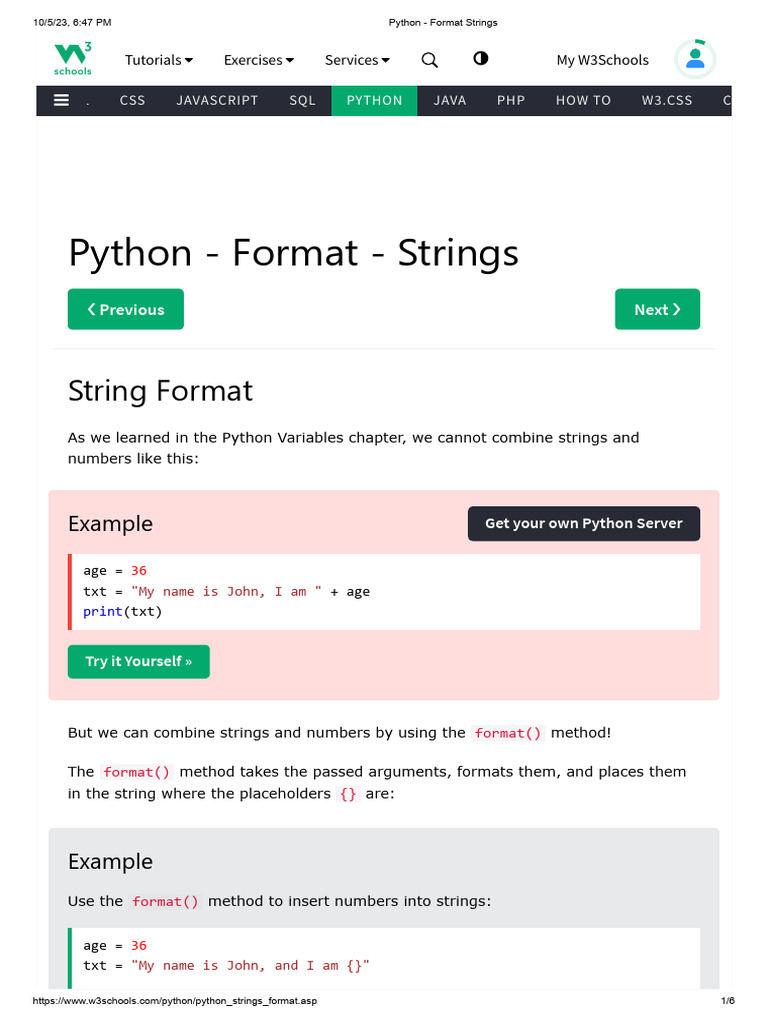
Task: Click the W3Schools logo
Action: [x=73, y=59]
